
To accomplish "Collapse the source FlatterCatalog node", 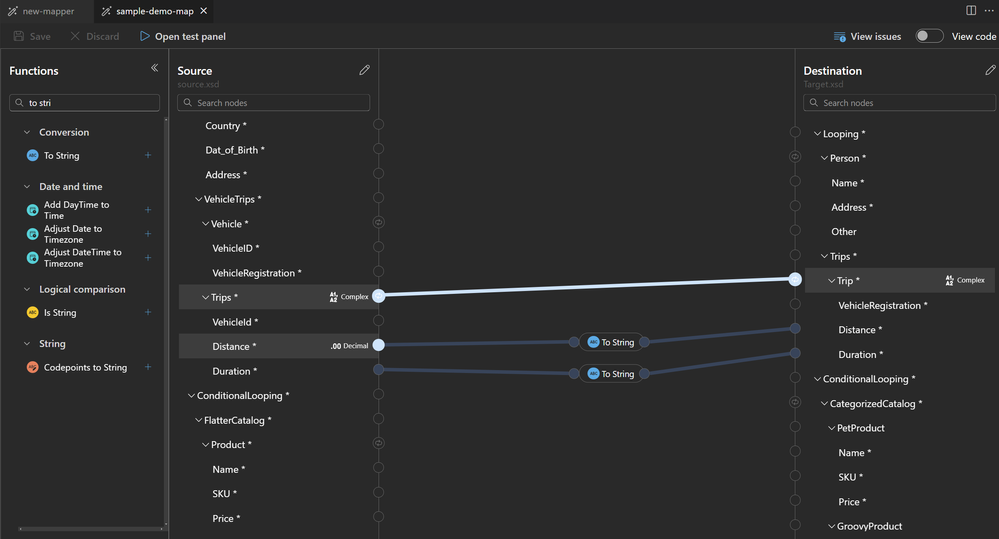I will (x=198, y=420).
